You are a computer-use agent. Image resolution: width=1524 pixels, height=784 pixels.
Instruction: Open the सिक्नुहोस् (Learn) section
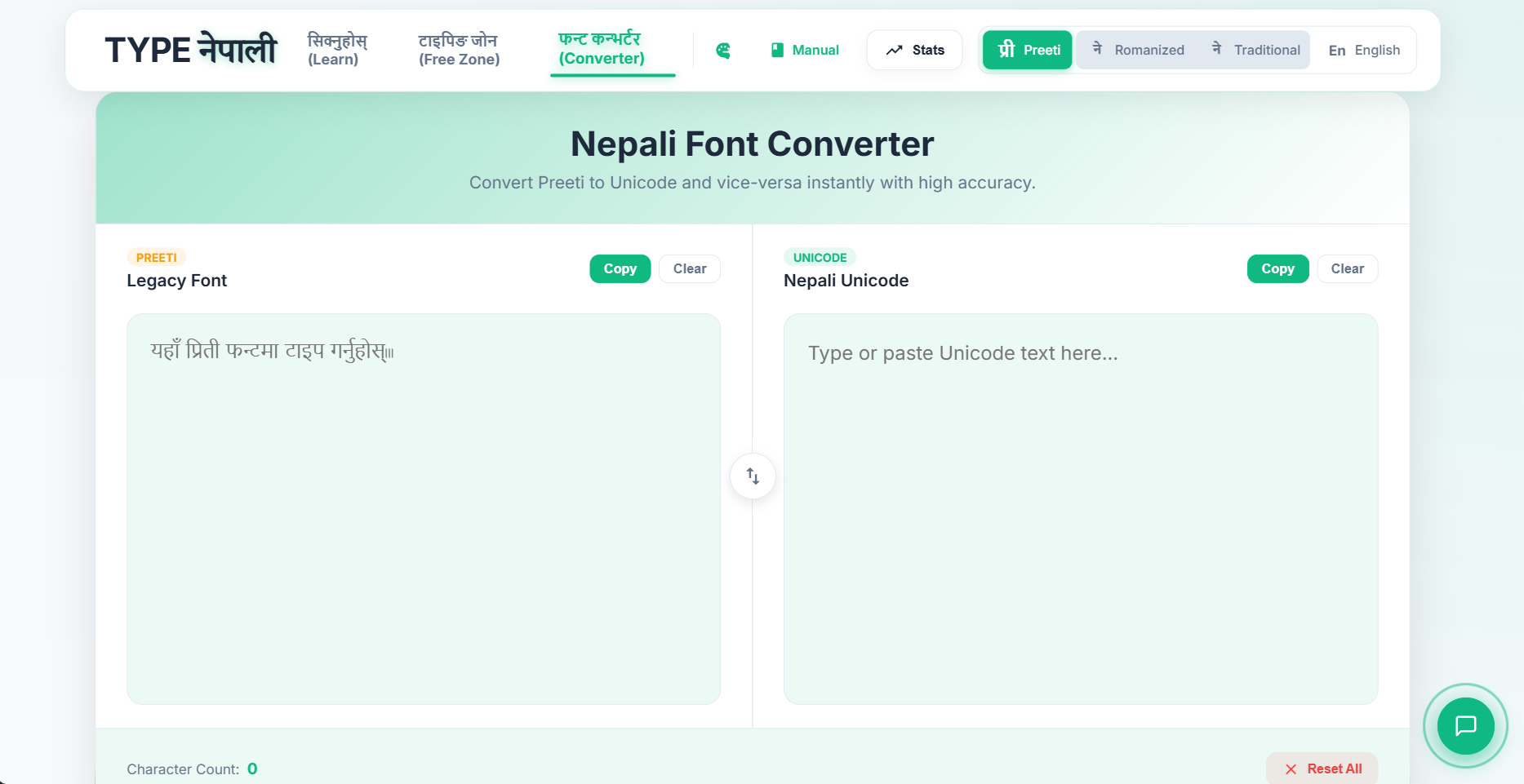click(x=336, y=49)
